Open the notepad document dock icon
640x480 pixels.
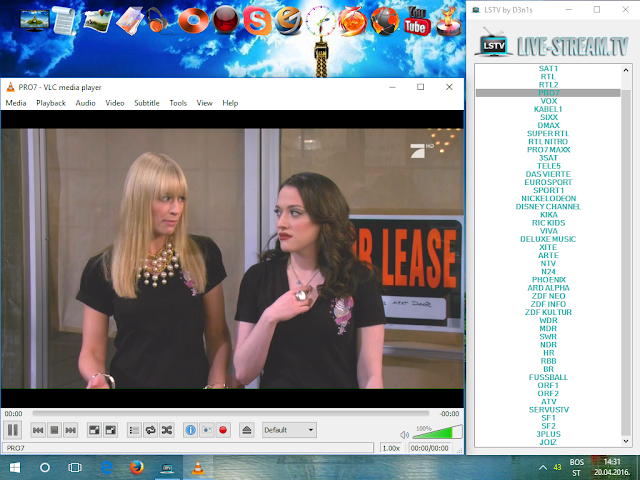(x=64, y=20)
